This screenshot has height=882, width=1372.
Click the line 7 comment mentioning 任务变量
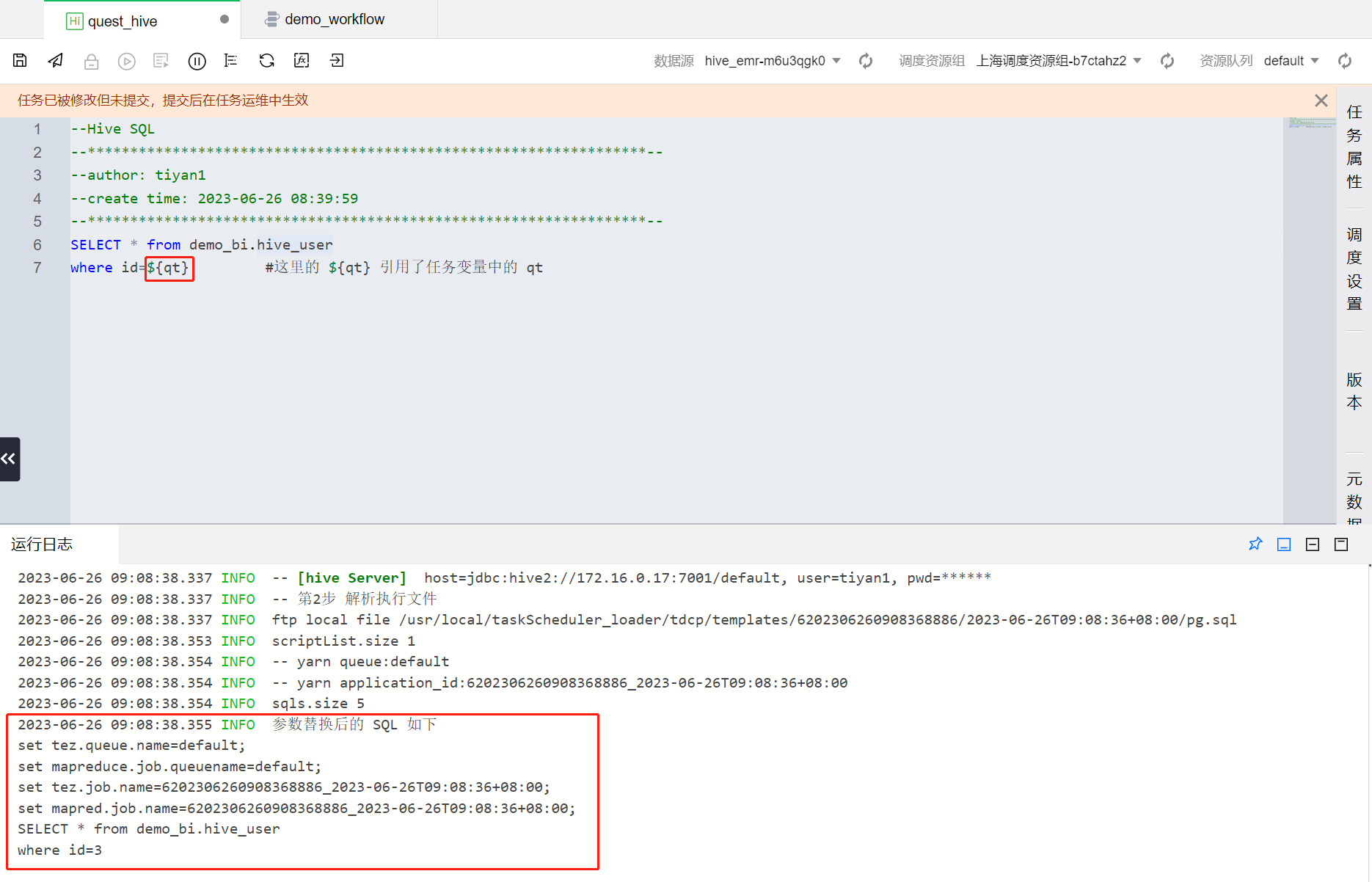coord(404,268)
